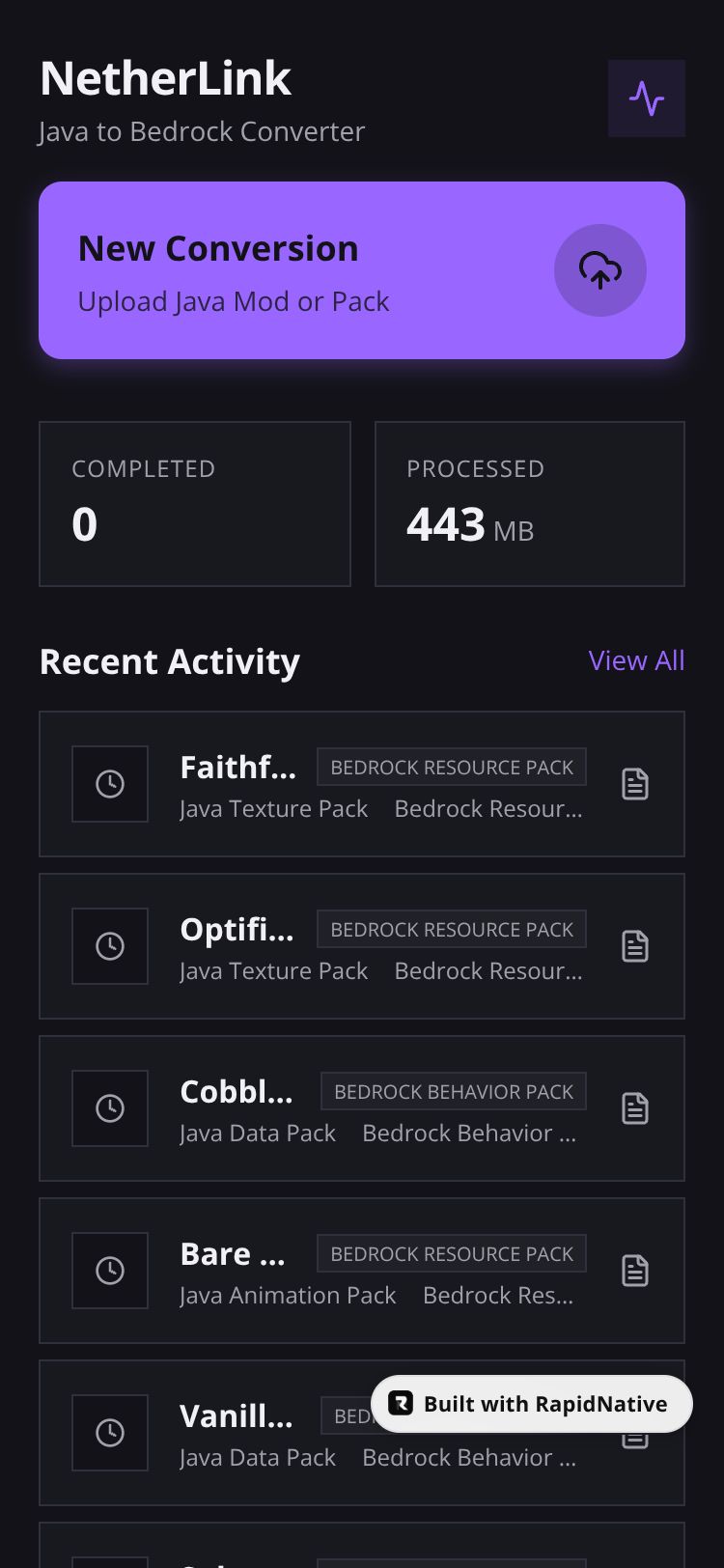
Task: Open the activity pulse icon in header
Action: coord(647,98)
